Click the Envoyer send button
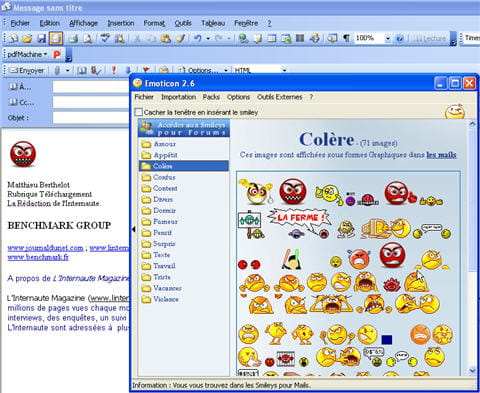 27,70
